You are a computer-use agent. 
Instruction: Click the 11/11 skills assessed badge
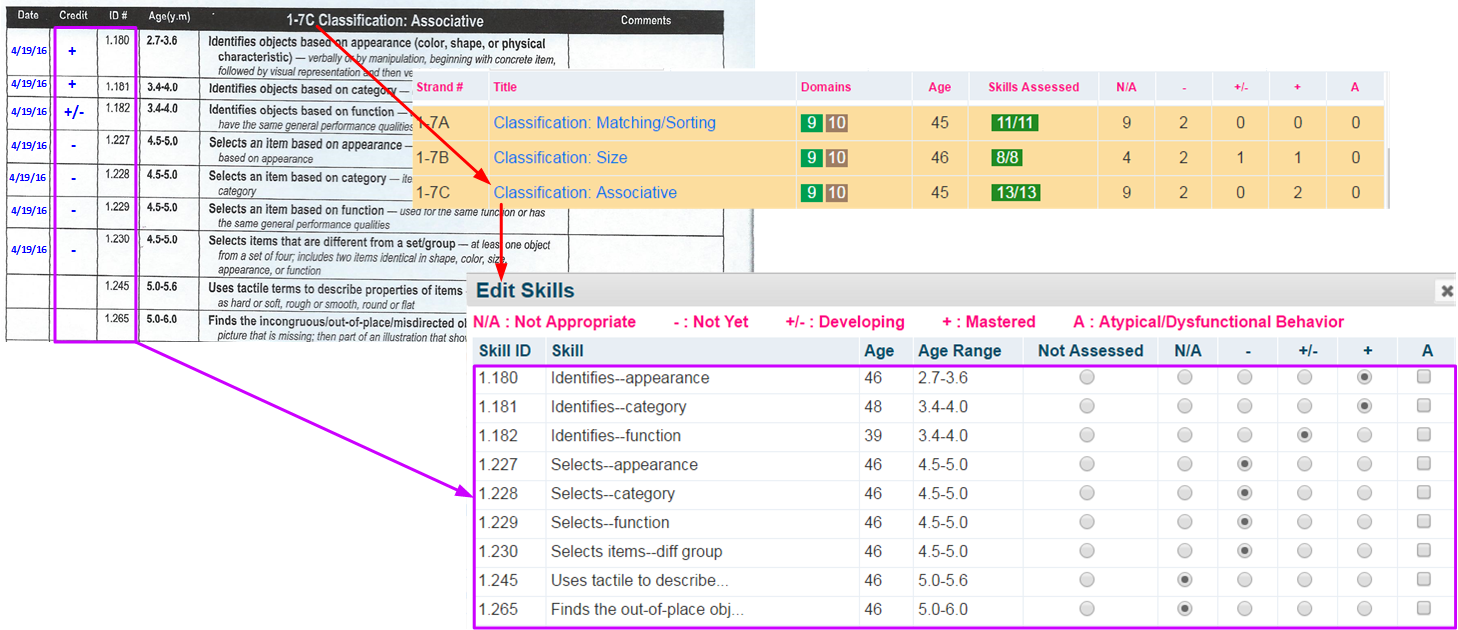coord(1015,123)
